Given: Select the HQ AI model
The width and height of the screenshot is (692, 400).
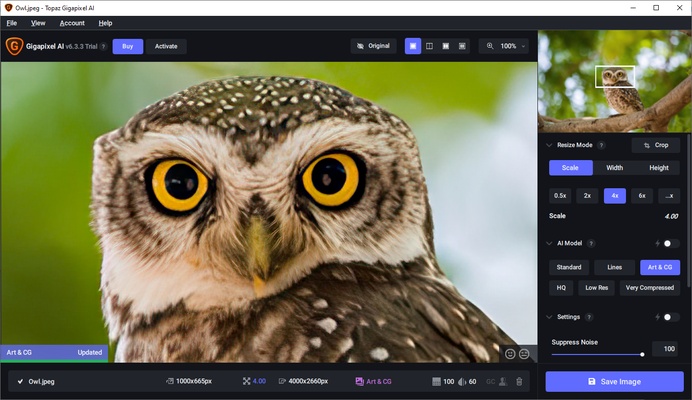Looking at the screenshot, I should pyautogui.click(x=561, y=287).
